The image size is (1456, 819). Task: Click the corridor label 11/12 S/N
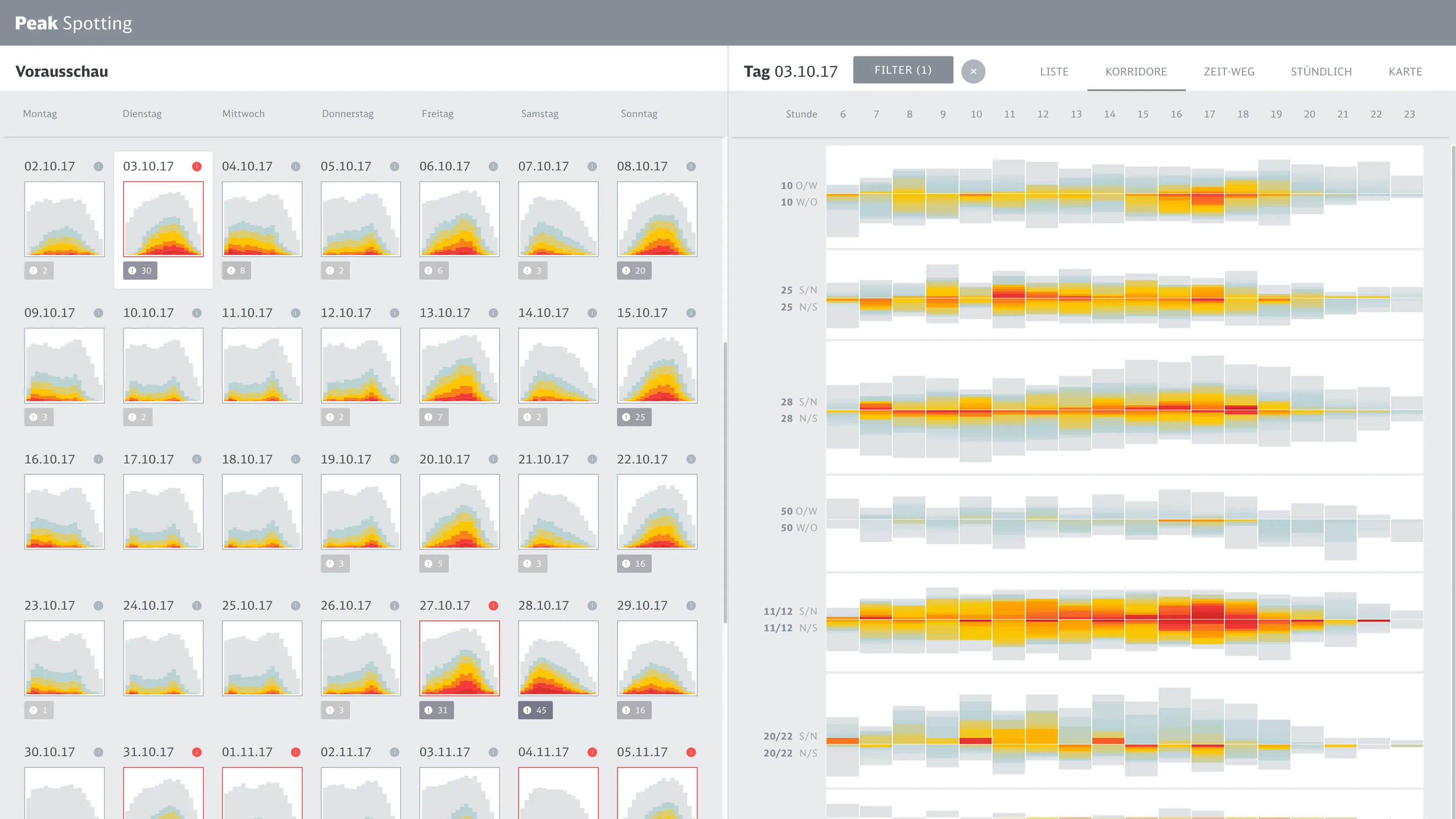pyautogui.click(x=790, y=611)
